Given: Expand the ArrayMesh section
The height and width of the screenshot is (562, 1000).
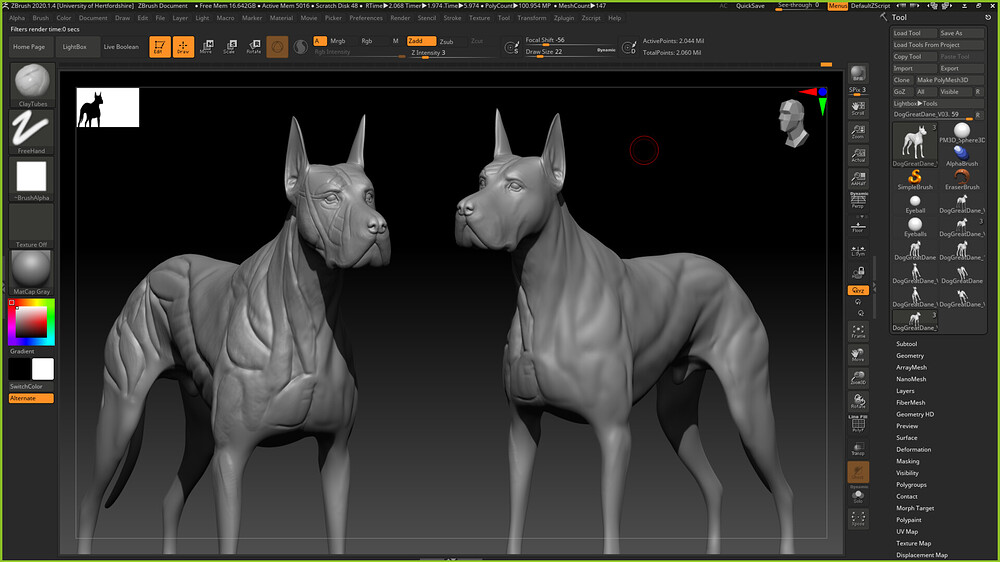Looking at the screenshot, I should (911, 367).
